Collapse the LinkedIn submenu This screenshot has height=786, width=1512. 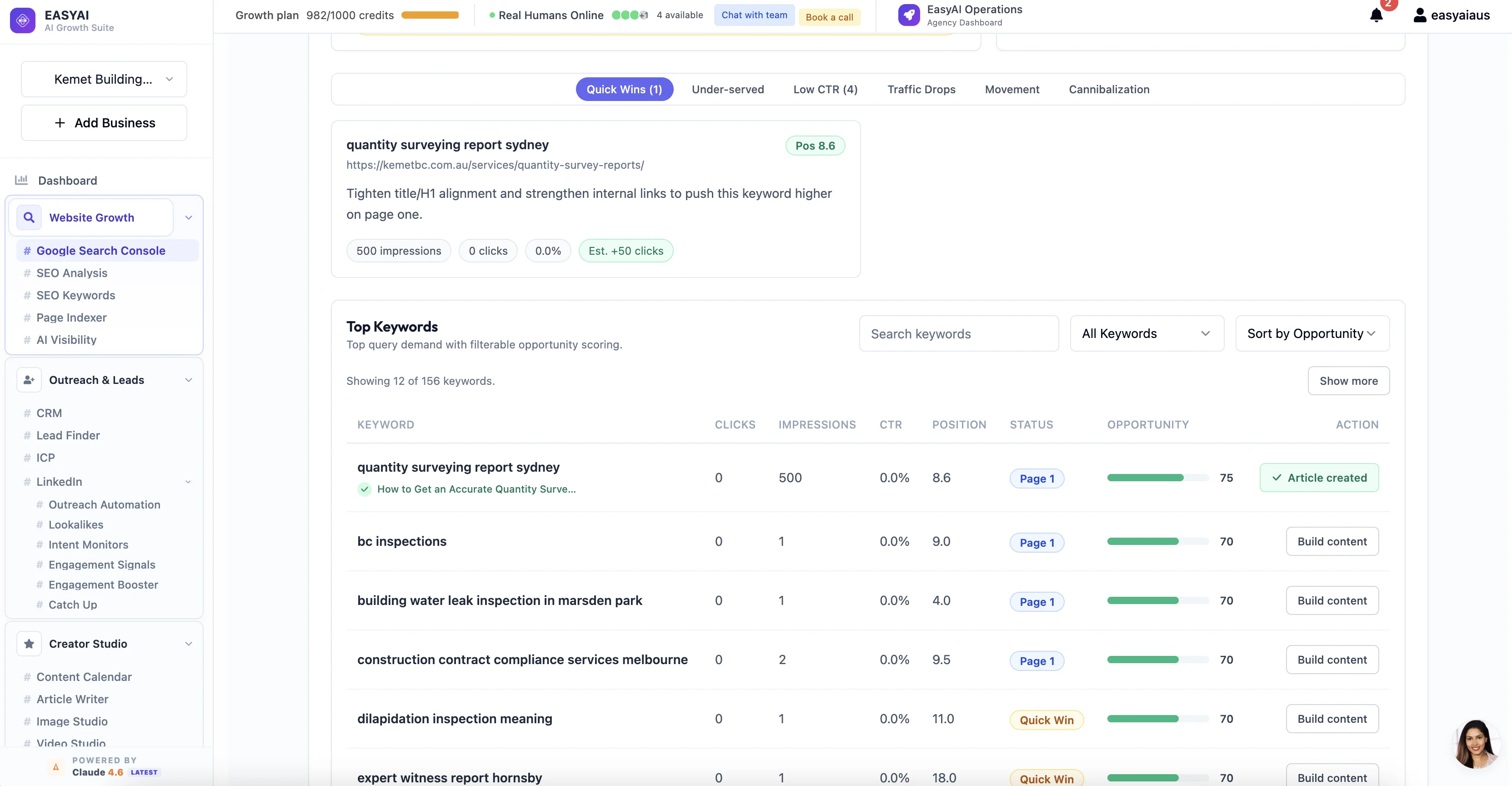tap(188, 482)
